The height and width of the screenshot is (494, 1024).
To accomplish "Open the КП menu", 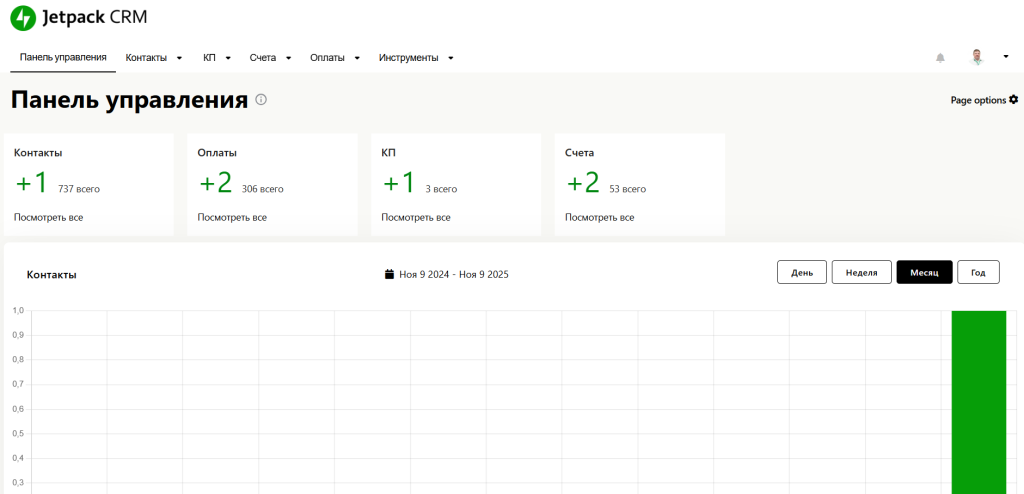I will click(209, 58).
